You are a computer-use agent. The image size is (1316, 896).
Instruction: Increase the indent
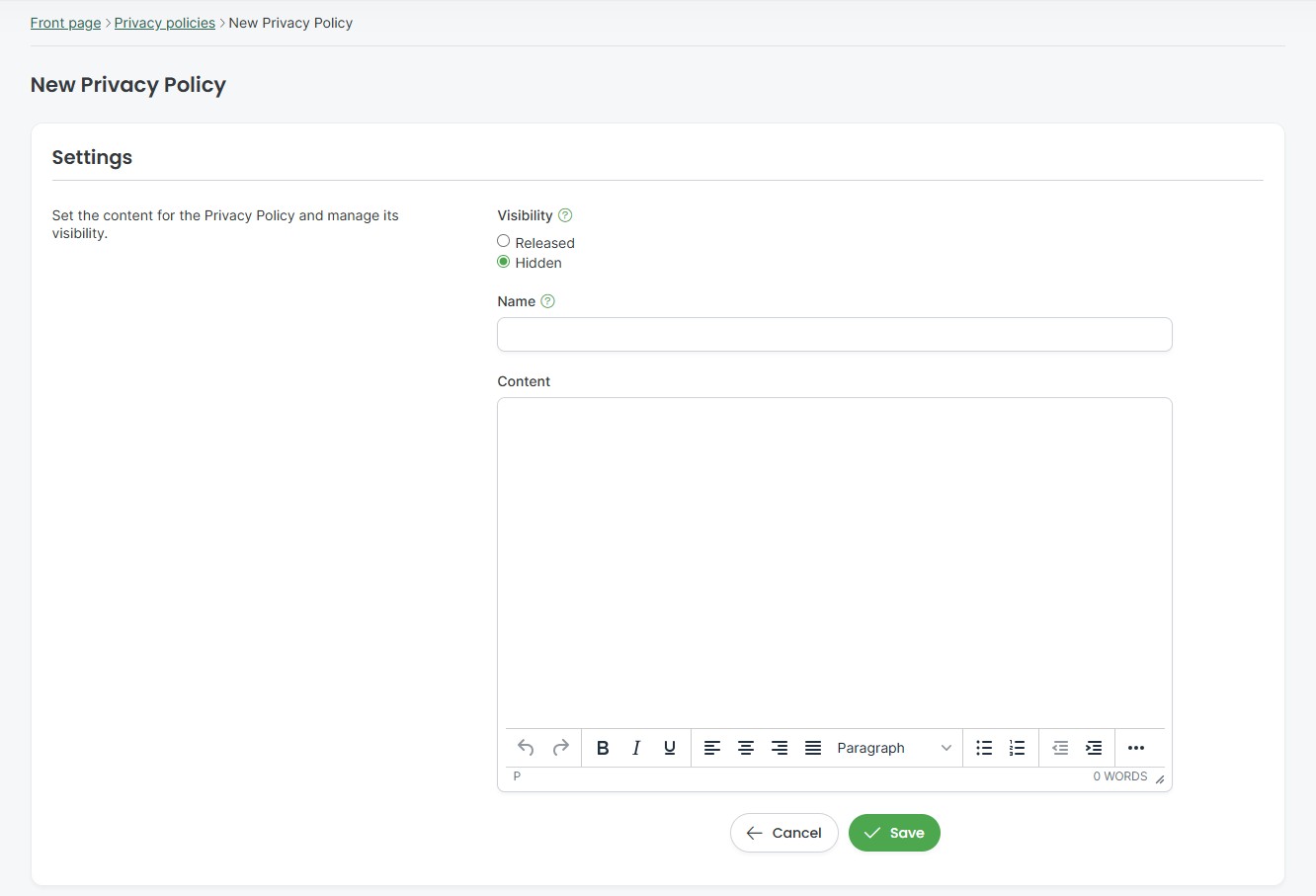[1094, 748]
